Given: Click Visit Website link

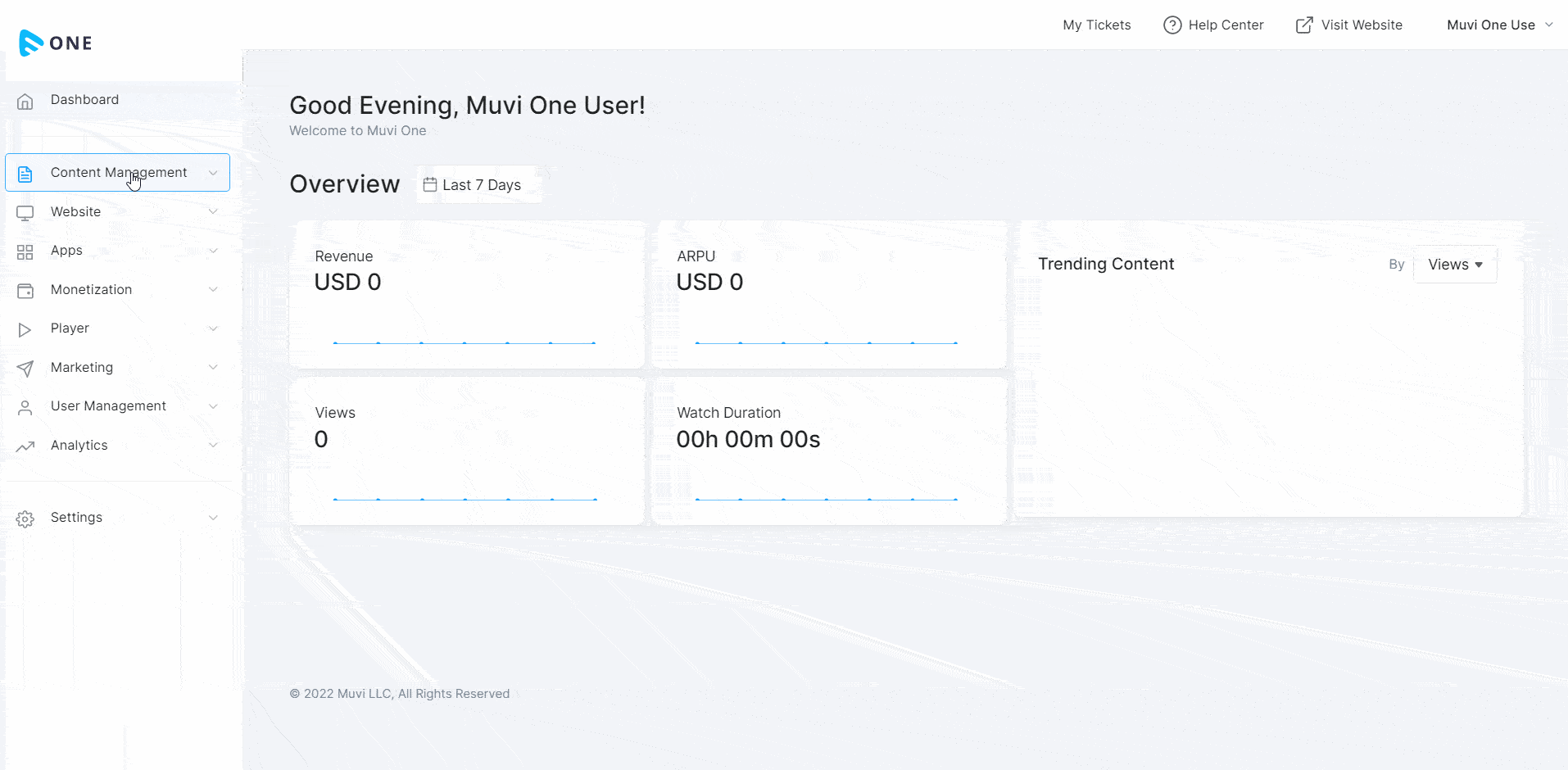Looking at the screenshot, I should (x=1349, y=25).
